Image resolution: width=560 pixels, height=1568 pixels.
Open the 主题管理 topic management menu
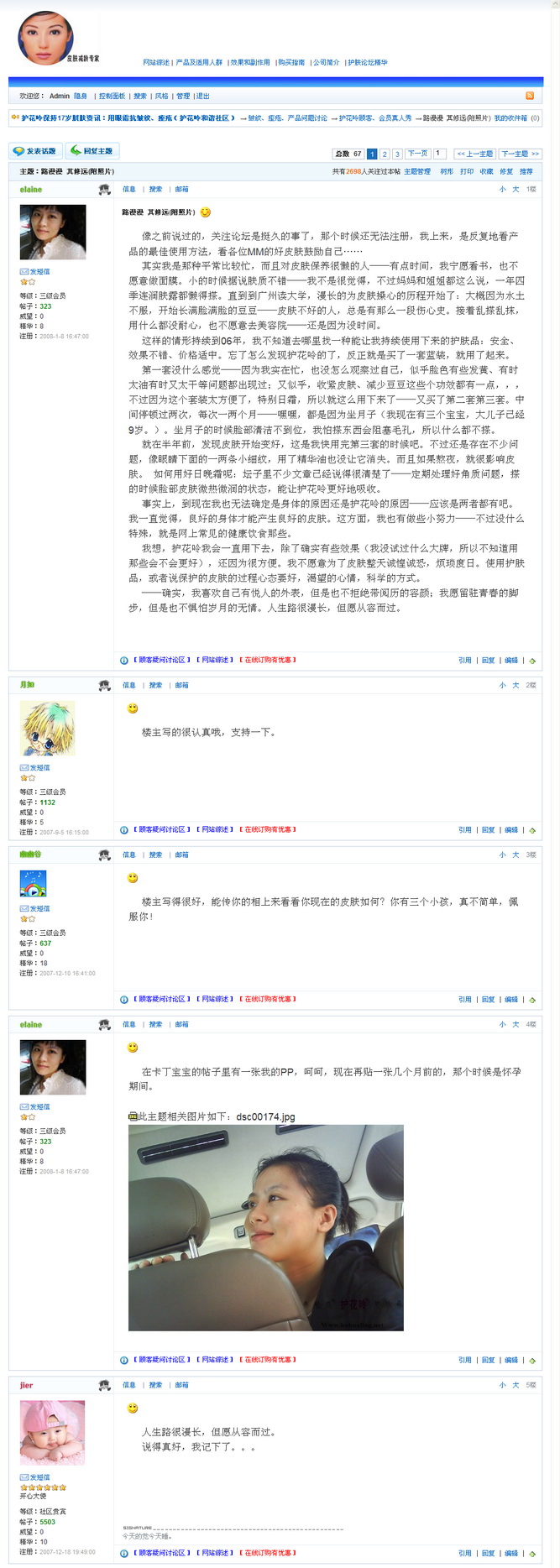417,171
